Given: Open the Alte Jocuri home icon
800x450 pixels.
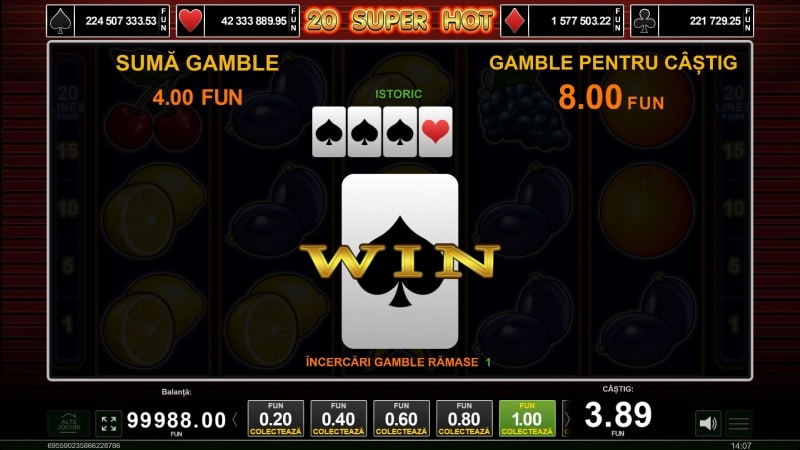Looking at the screenshot, I should click(69, 423).
